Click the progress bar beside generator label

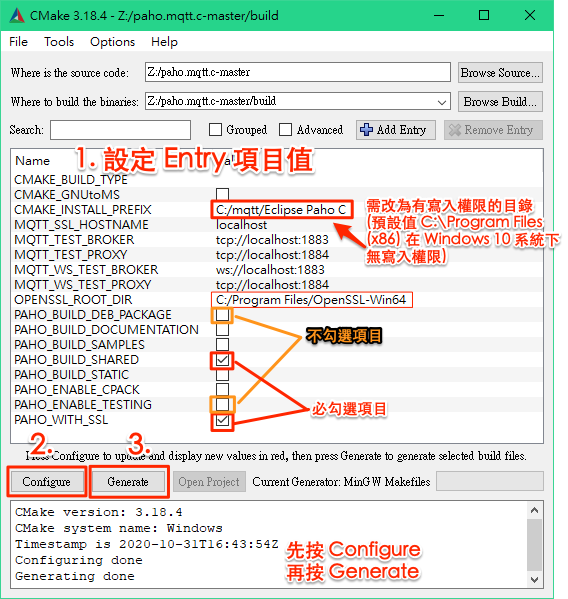tap(490, 481)
